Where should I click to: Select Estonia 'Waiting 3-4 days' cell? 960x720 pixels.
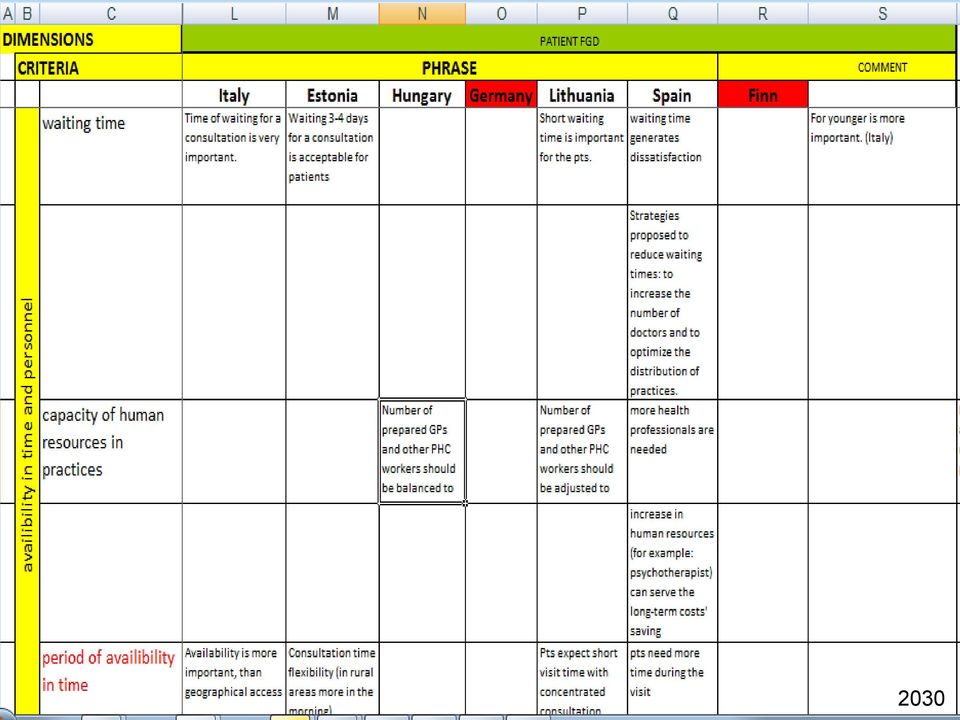click(332, 156)
